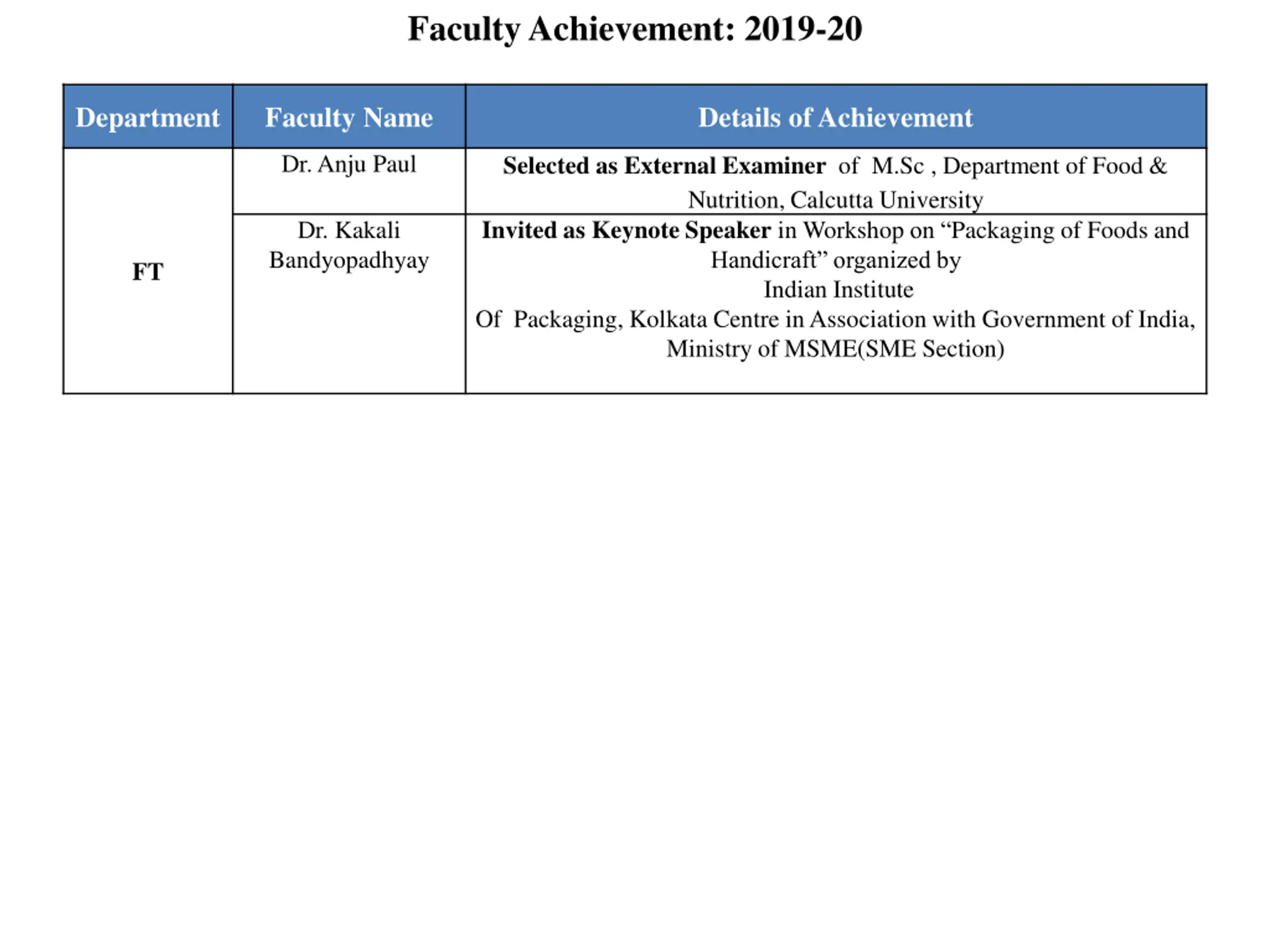The image size is (1270, 952).
Task: Select the 'Details of Achievement' header
Action: click(836, 117)
